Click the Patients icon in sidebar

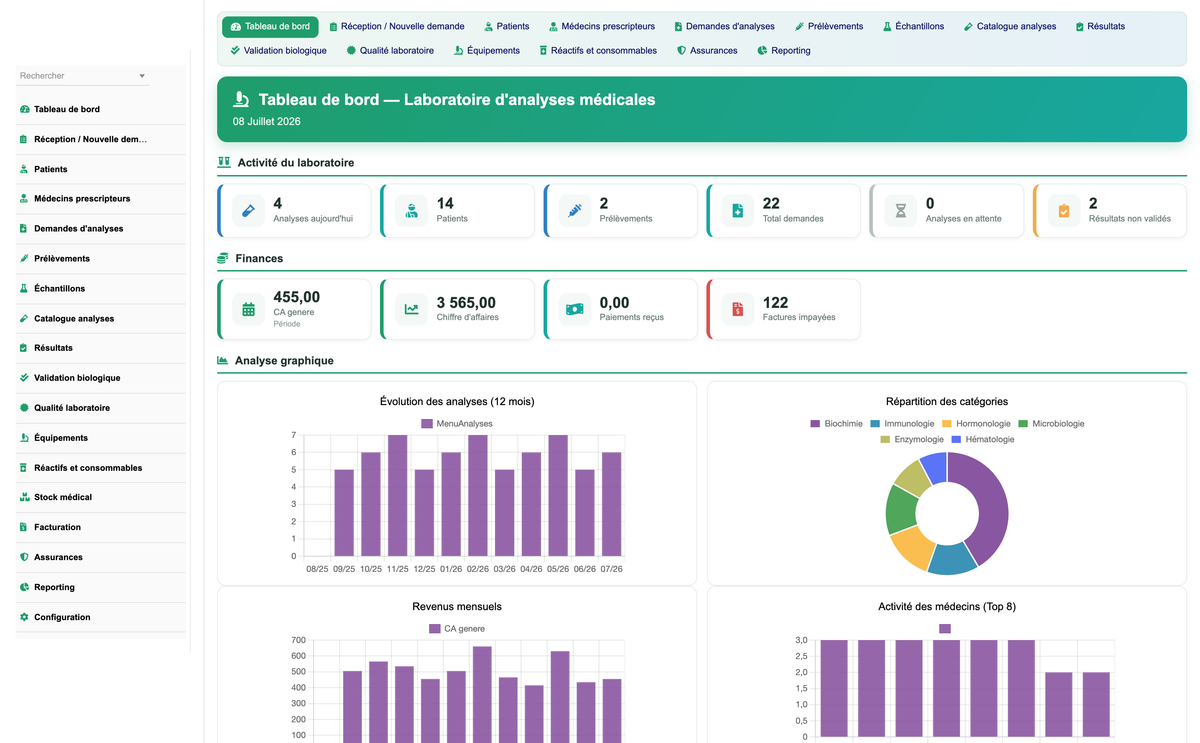pos(24,169)
